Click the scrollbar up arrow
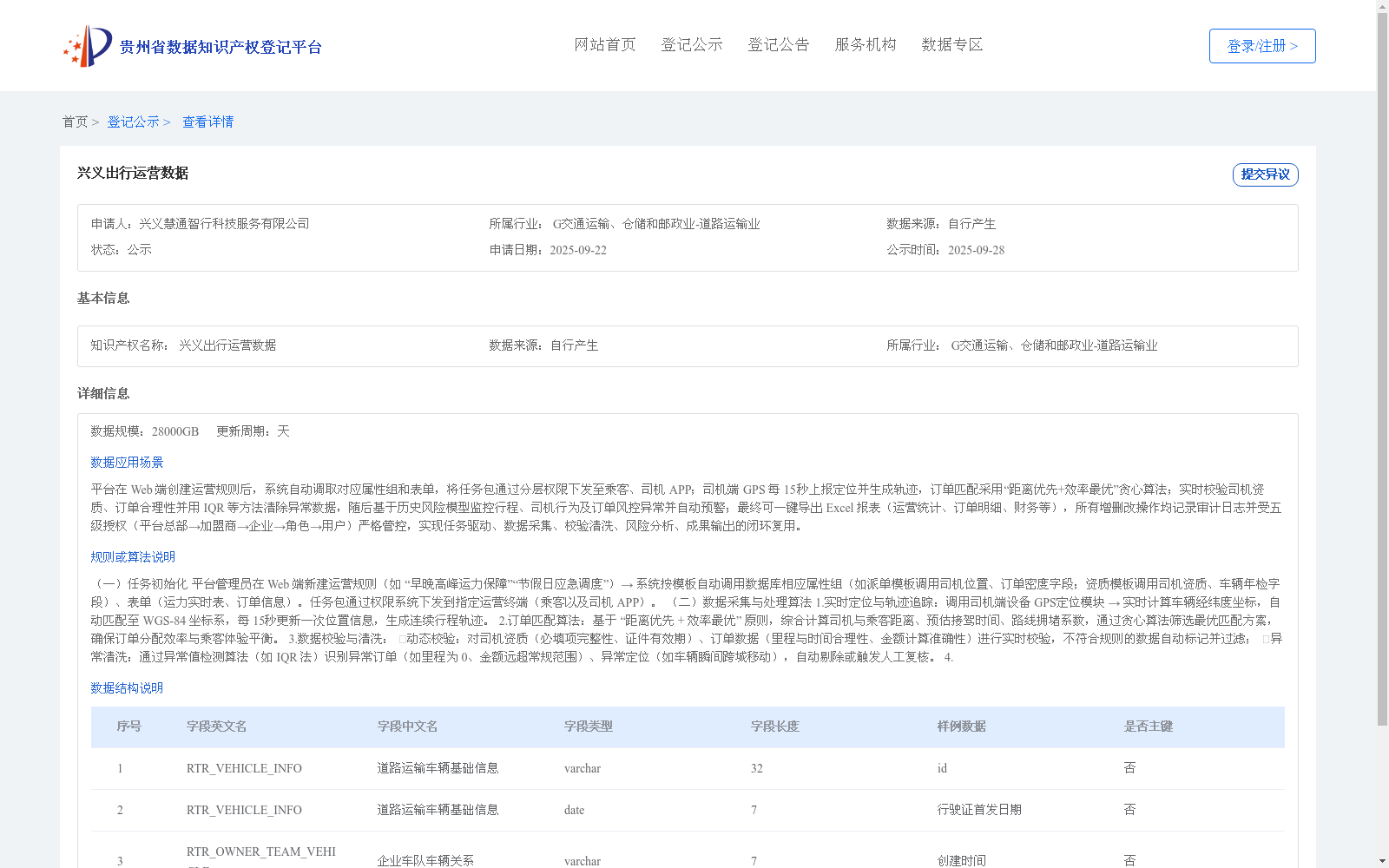The height and width of the screenshot is (868, 1389). pos(1382,6)
